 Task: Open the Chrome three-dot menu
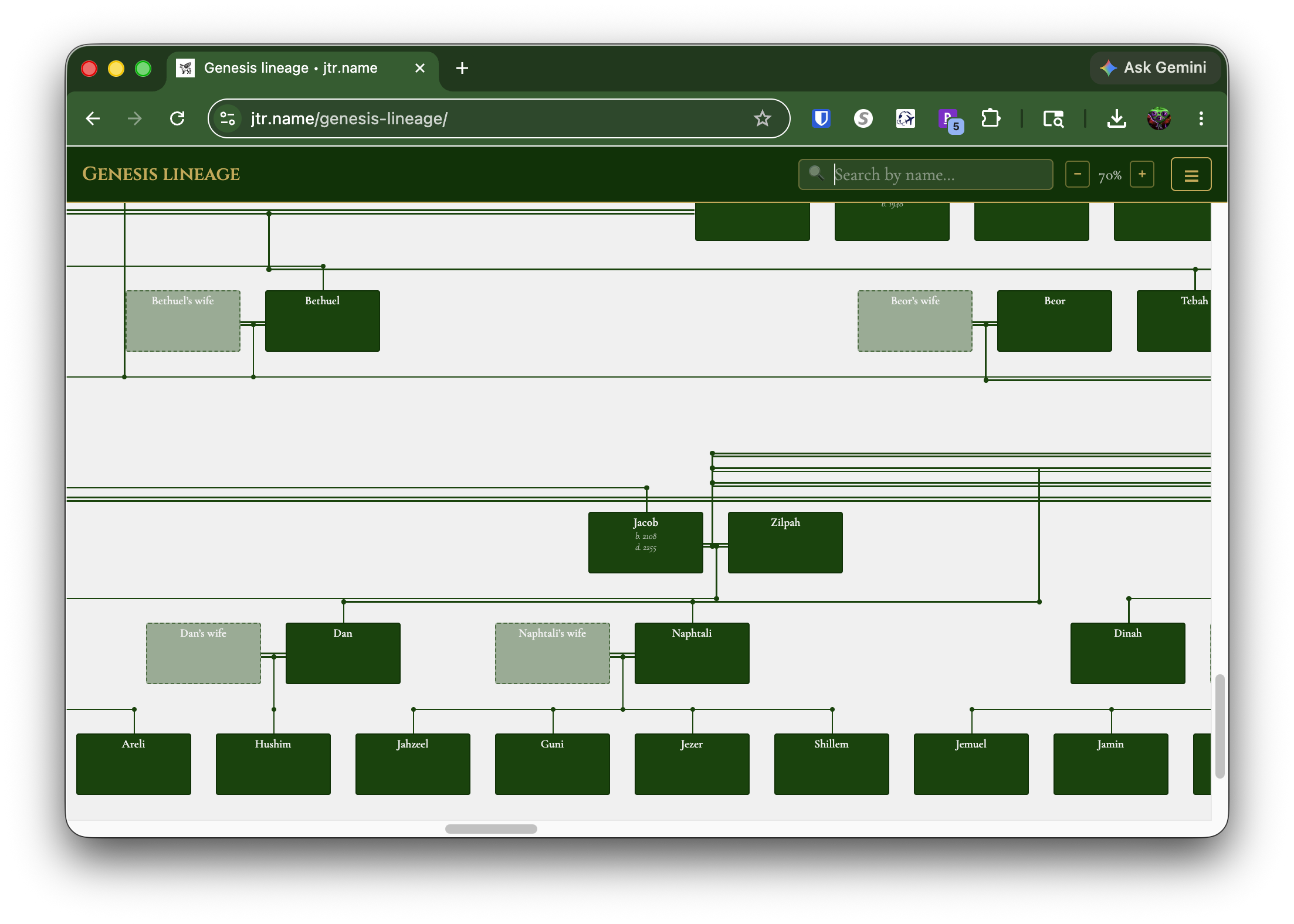pyautogui.click(x=1201, y=119)
